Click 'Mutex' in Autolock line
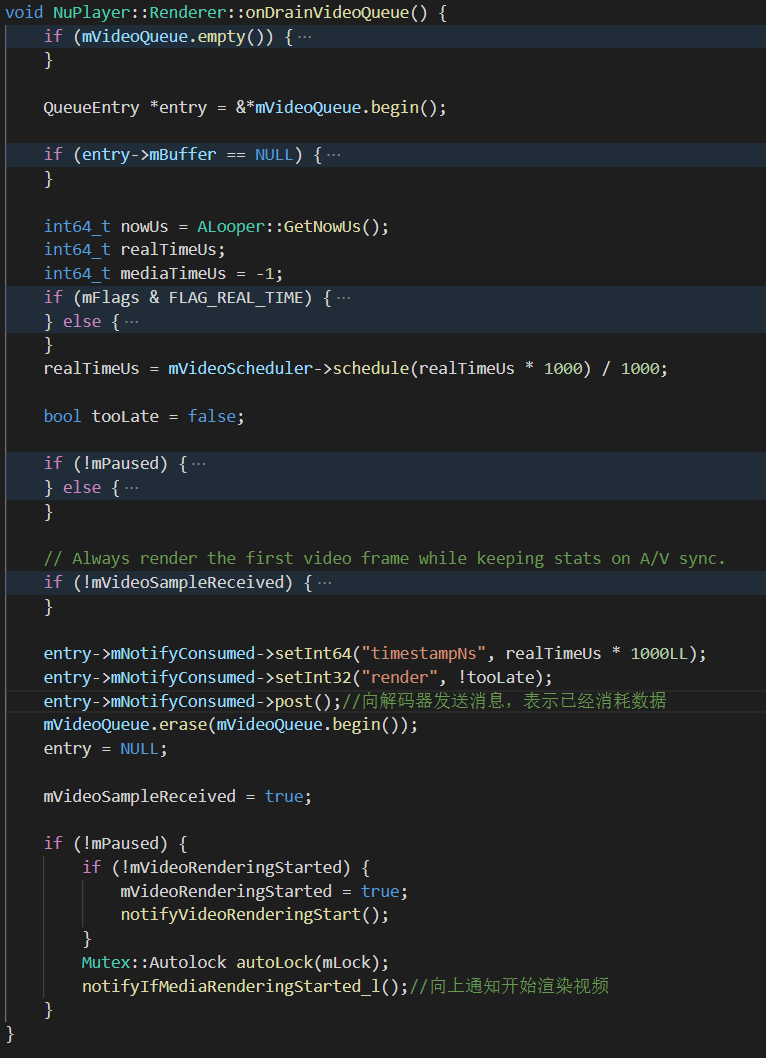 pos(105,963)
